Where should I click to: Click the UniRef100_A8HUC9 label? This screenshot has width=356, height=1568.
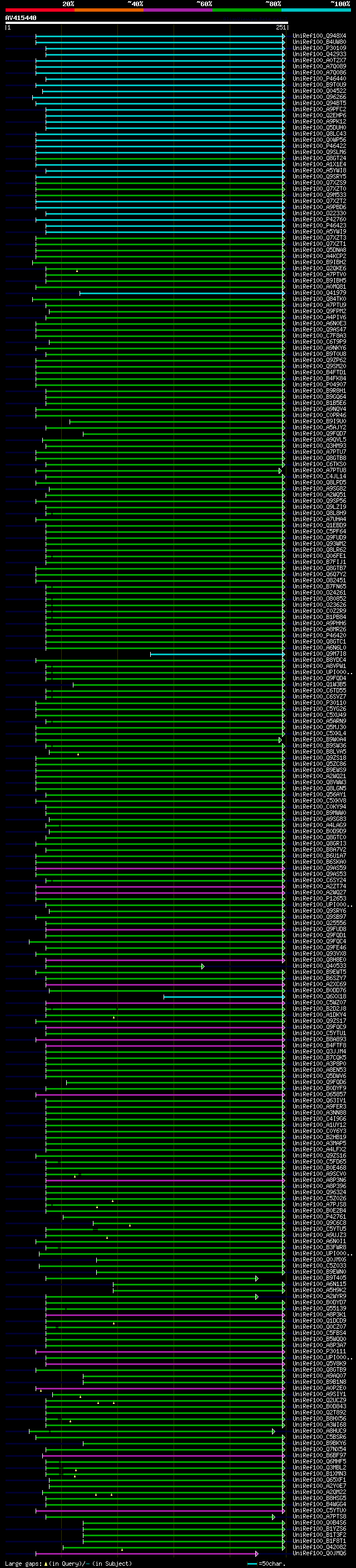pos(319,1431)
